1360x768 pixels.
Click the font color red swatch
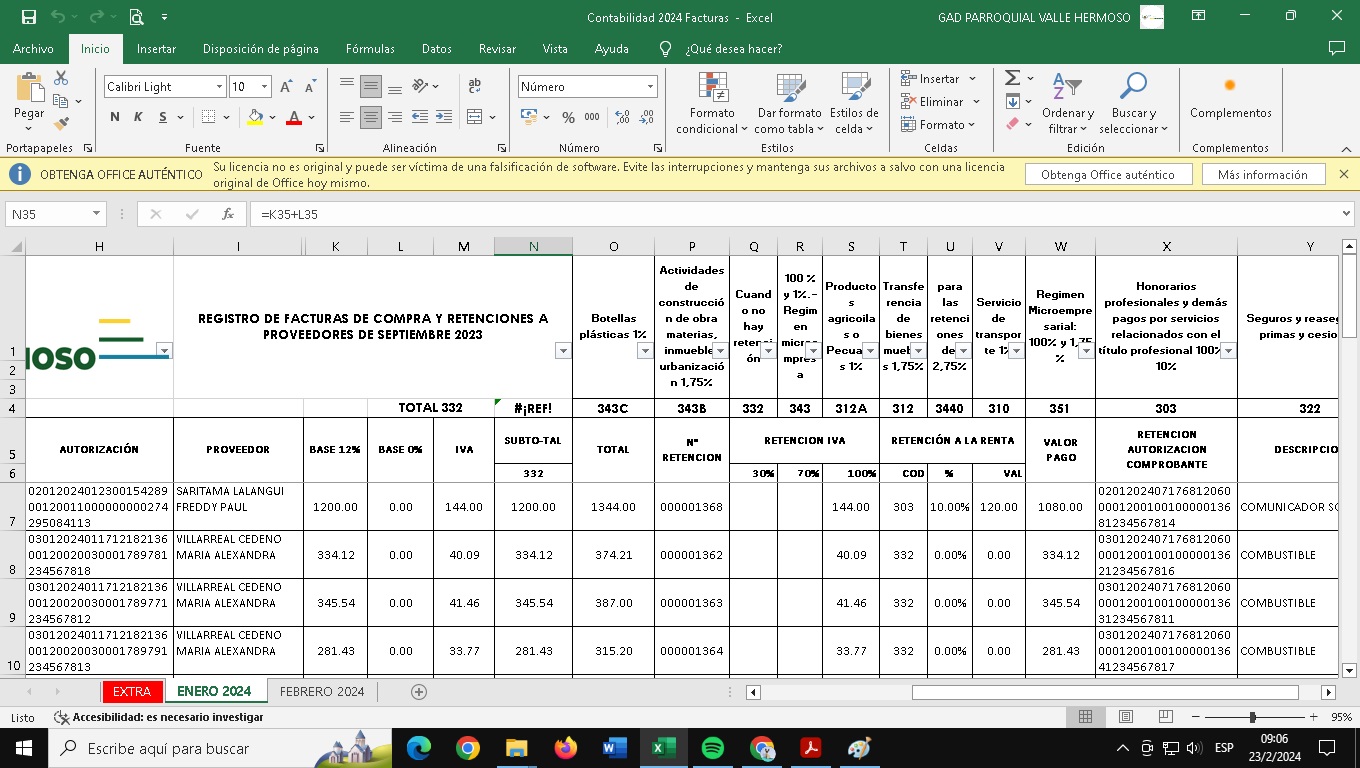click(x=293, y=117)
